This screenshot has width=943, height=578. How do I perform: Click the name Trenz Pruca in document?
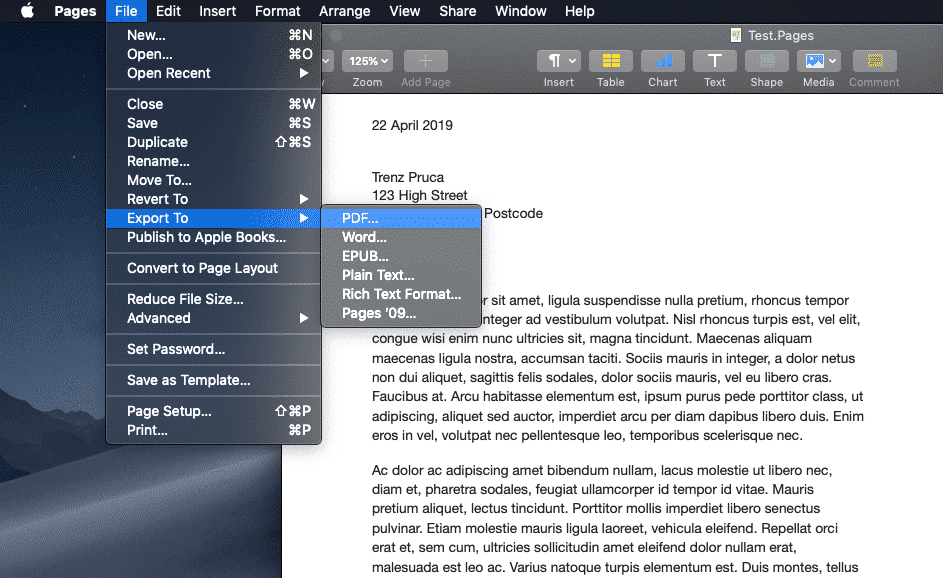(408, 177)
